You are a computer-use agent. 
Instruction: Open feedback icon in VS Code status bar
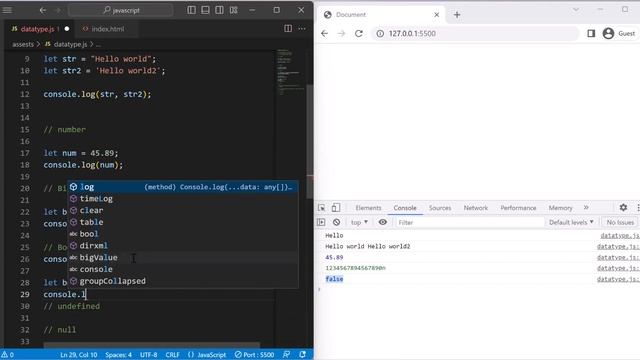[287, 355]
